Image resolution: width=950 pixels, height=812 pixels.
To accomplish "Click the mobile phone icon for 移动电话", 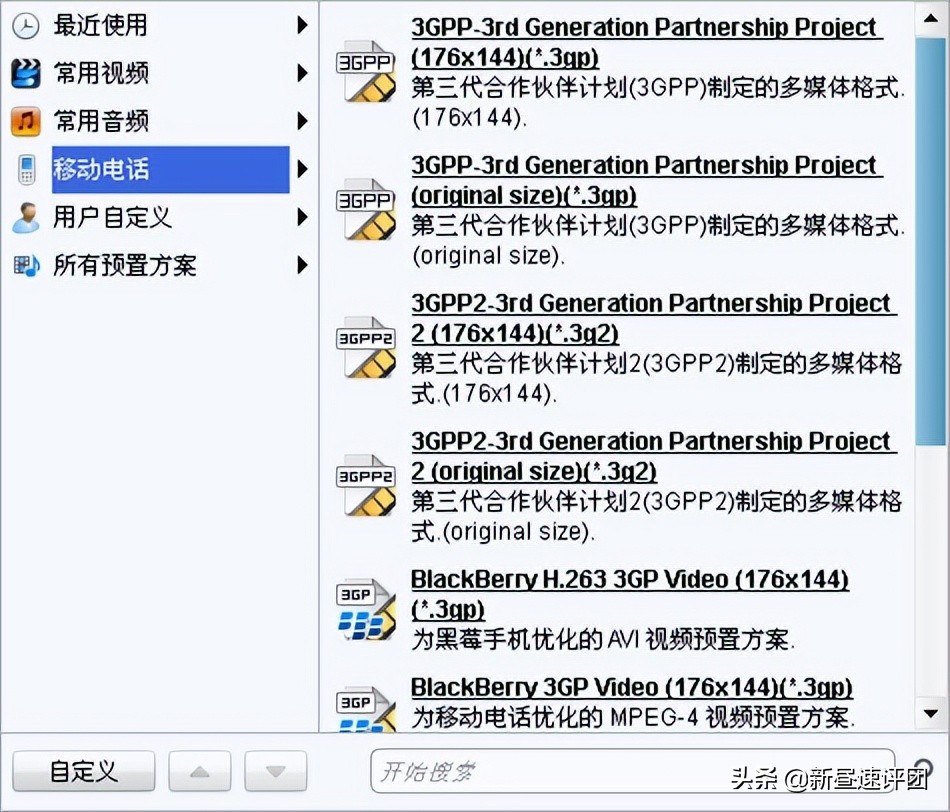I will tap(25, 170).
